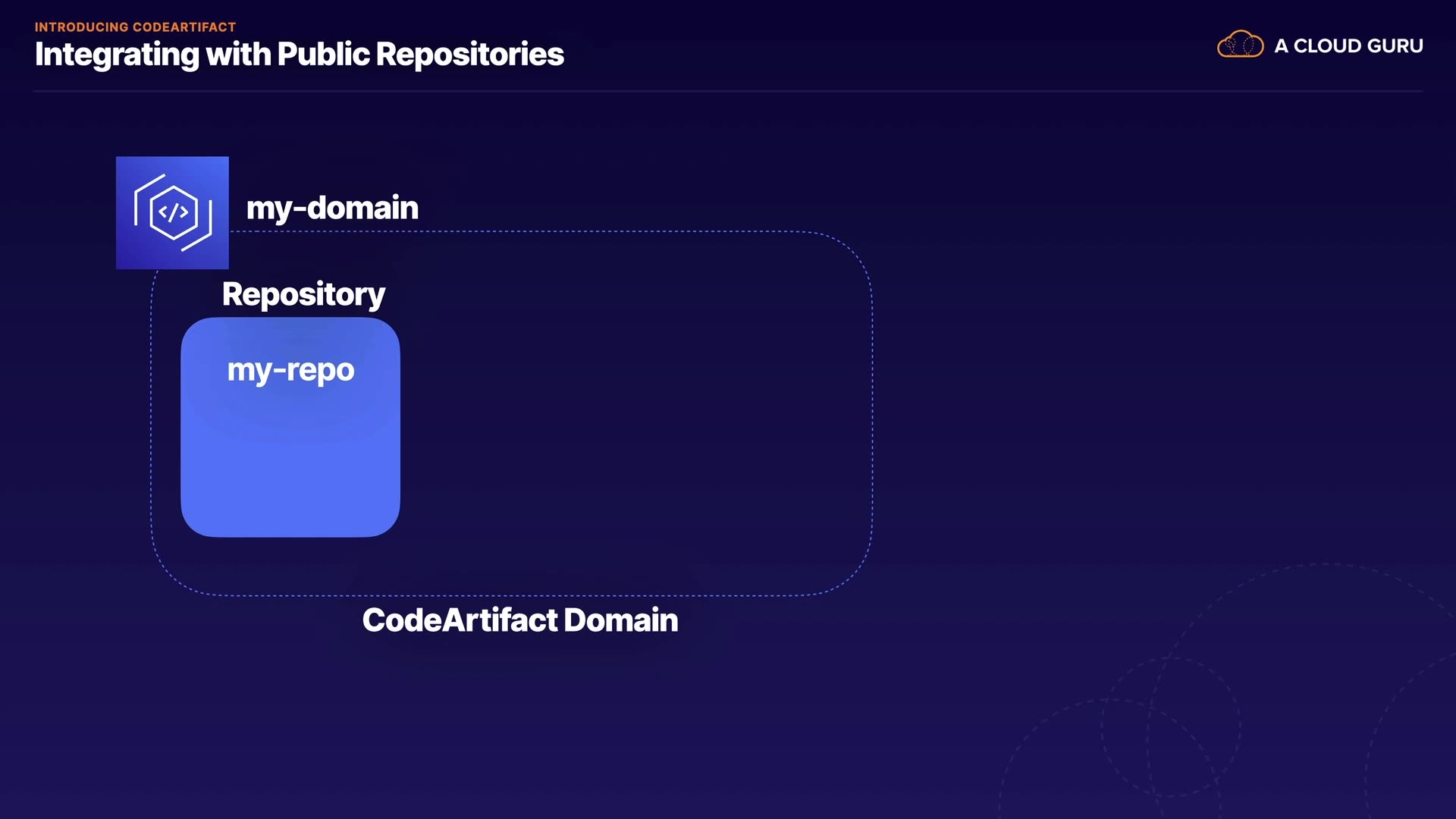Viewport: 1456px width, 819px height.
Task: Click the word GURU in the logo
Action: tap(1394, 46)
